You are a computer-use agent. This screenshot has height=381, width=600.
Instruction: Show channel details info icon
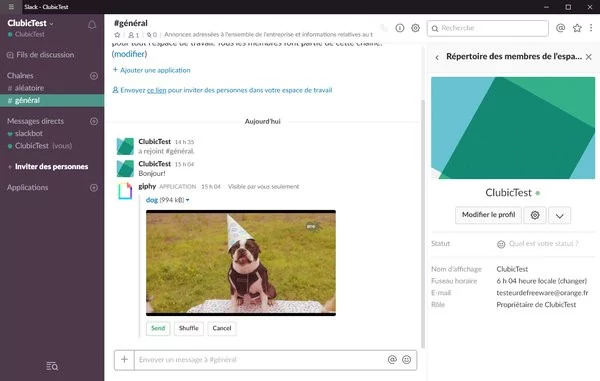pyautogui.click(x=399, y=28)
